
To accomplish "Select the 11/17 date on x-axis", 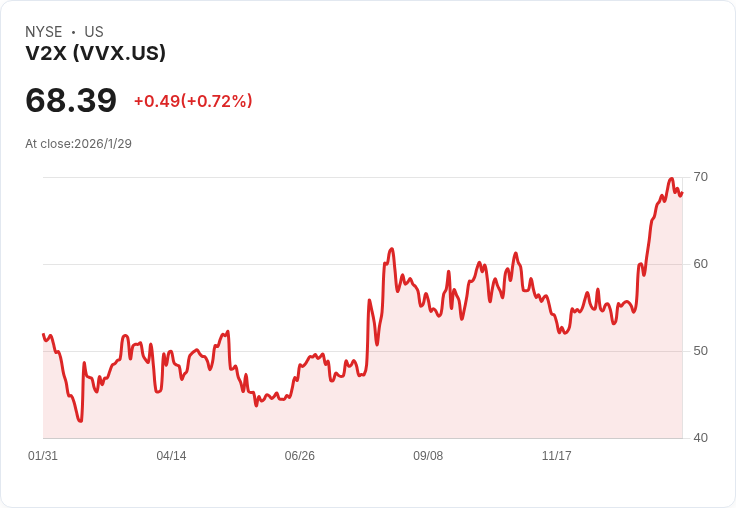I will [556, 456].
